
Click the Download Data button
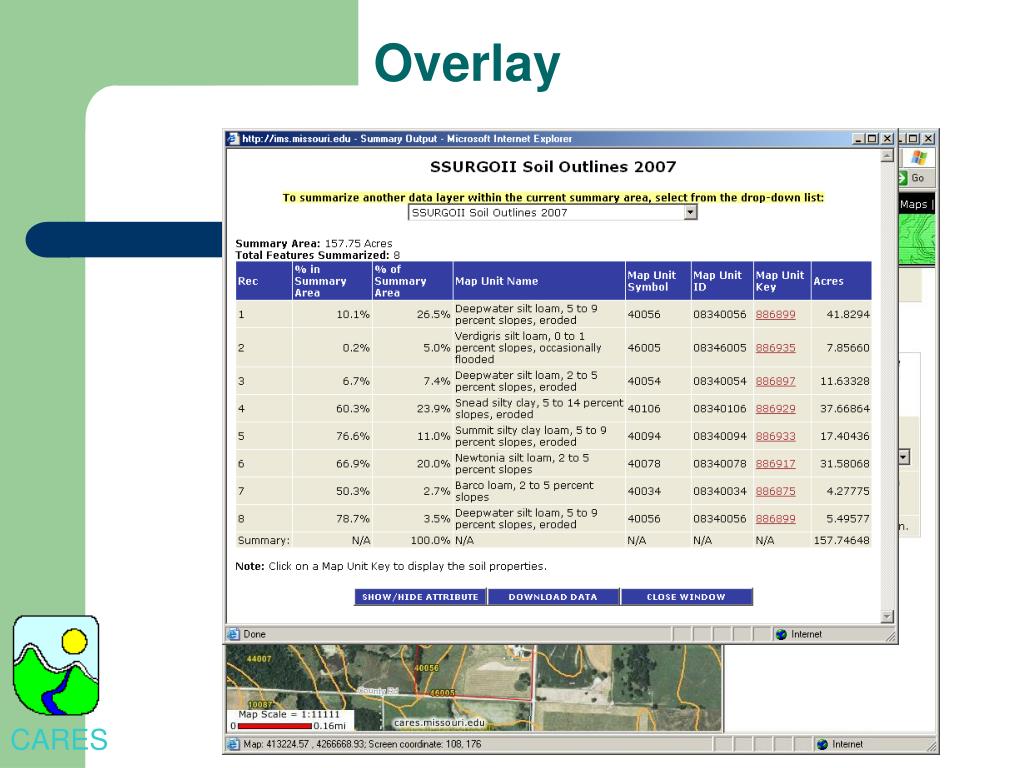pyautogui.click(x=553, y=597)
